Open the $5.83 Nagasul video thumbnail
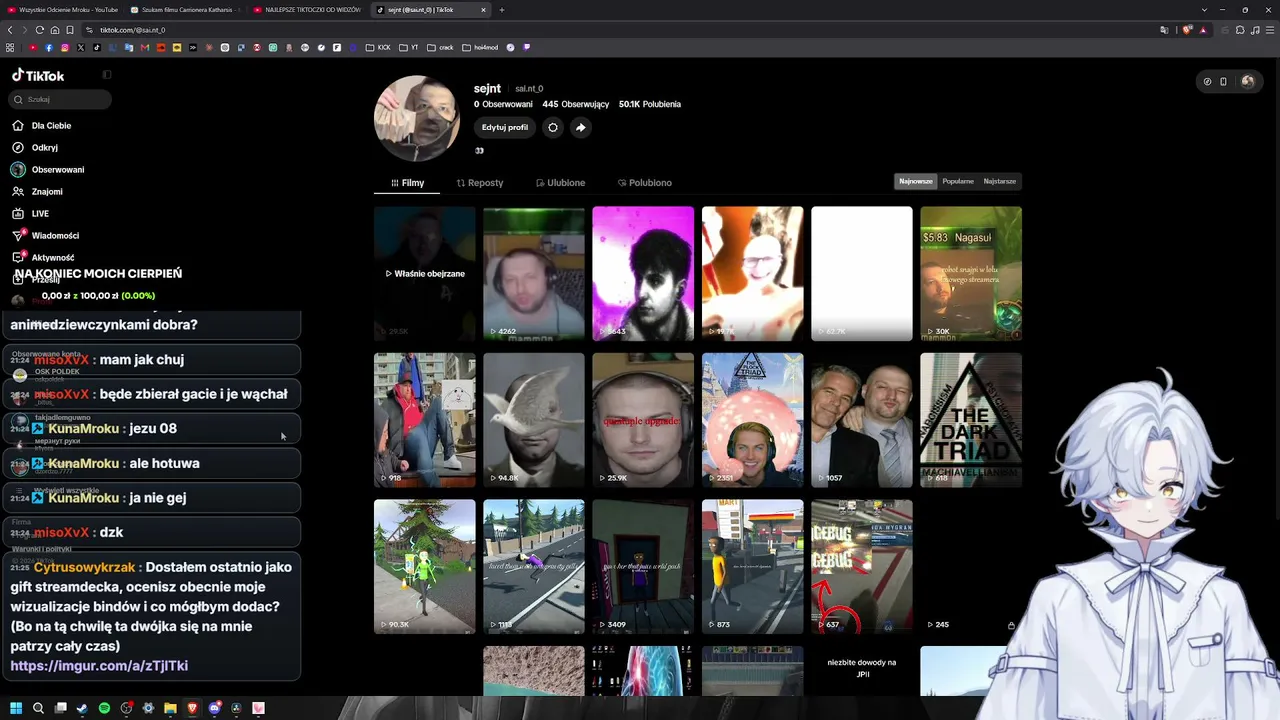 tap(971, 274)
